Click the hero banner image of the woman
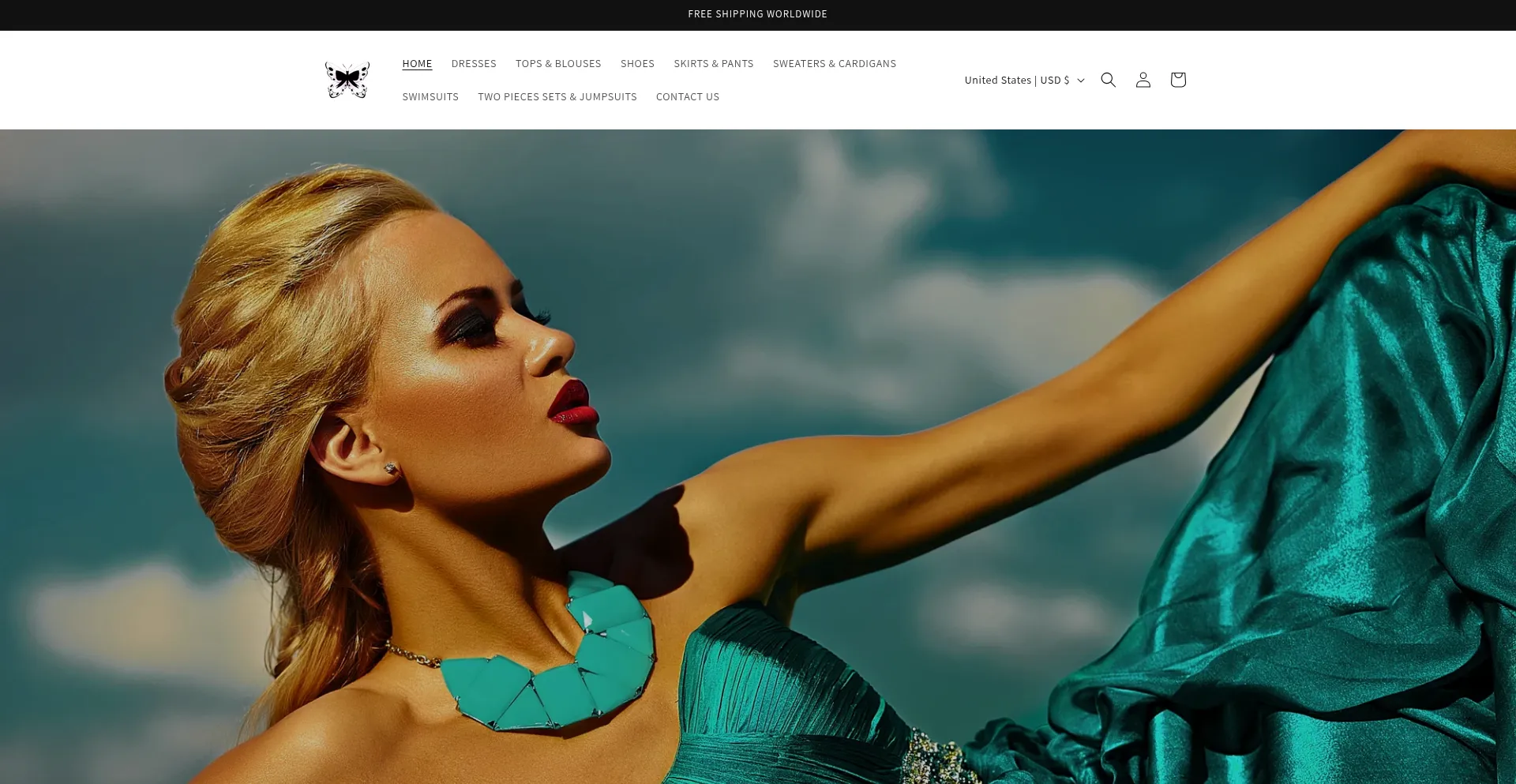The width and height of the screenshot is (1516, 784). [x=758, y=456]
